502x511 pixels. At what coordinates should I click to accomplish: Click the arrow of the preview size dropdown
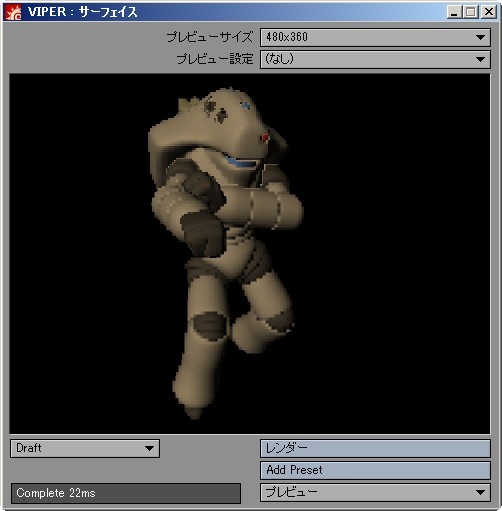point(480,37)
